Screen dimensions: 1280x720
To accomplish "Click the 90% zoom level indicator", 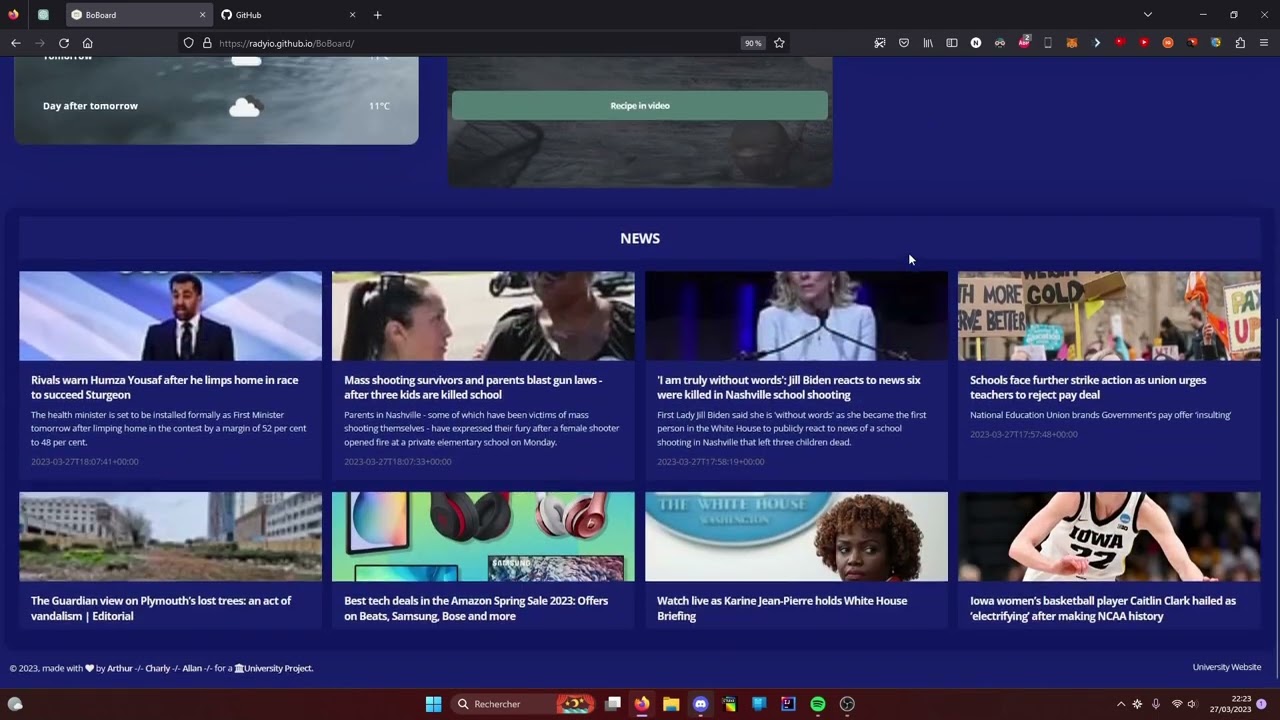I will pyautogui.click(x=753, y=43).
